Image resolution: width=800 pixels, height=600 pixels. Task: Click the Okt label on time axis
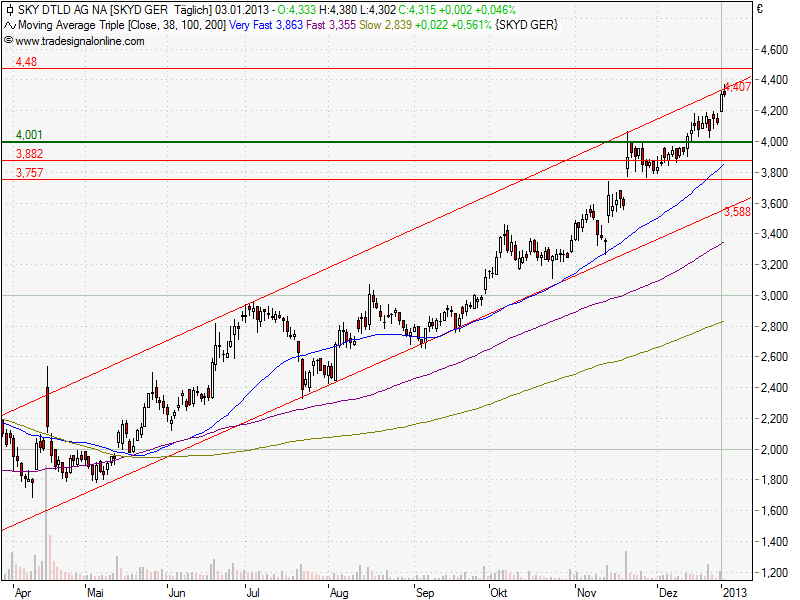[x=498, y=592]
